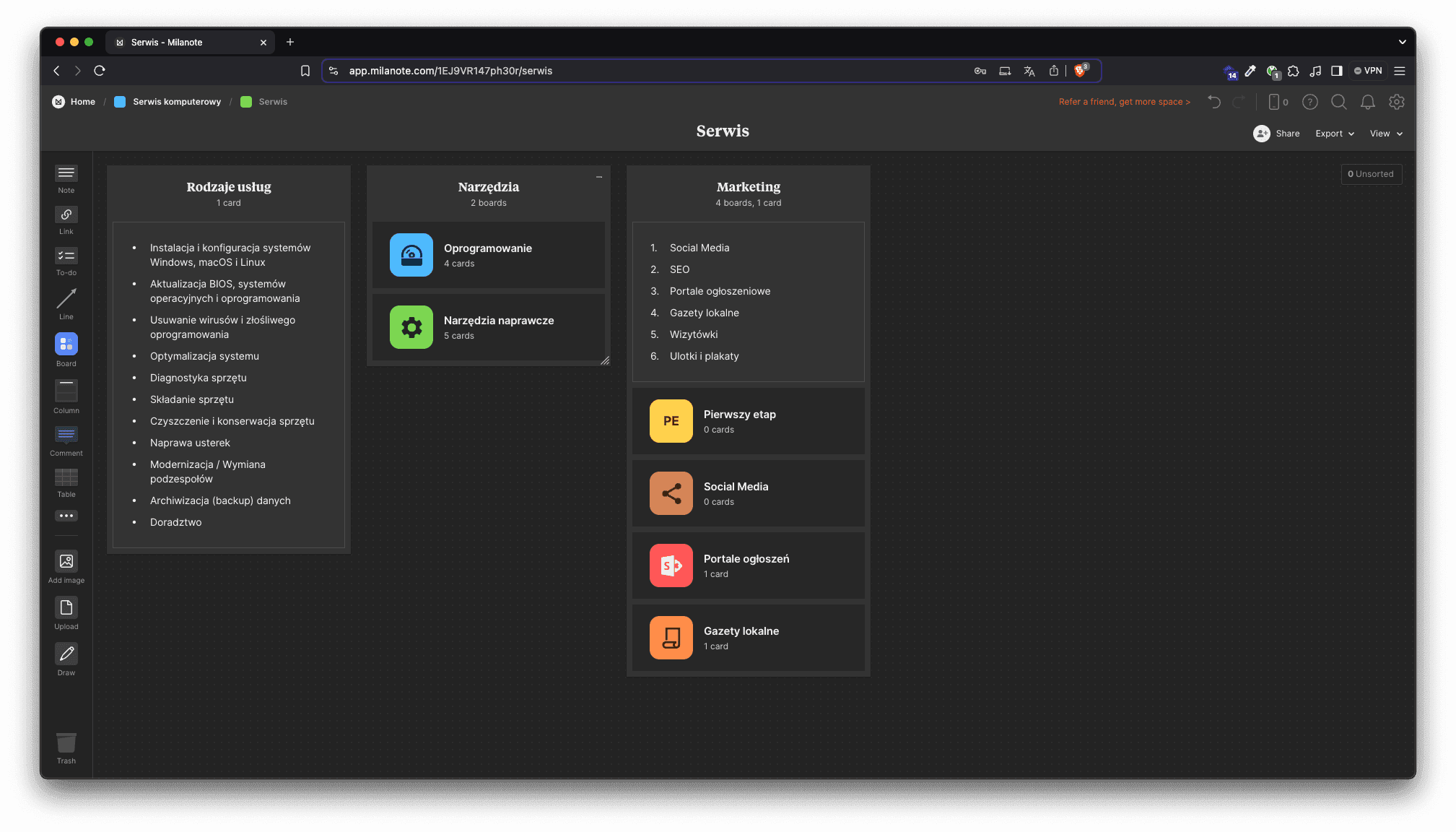Select the Note tool in sidebar

(66, 173)
